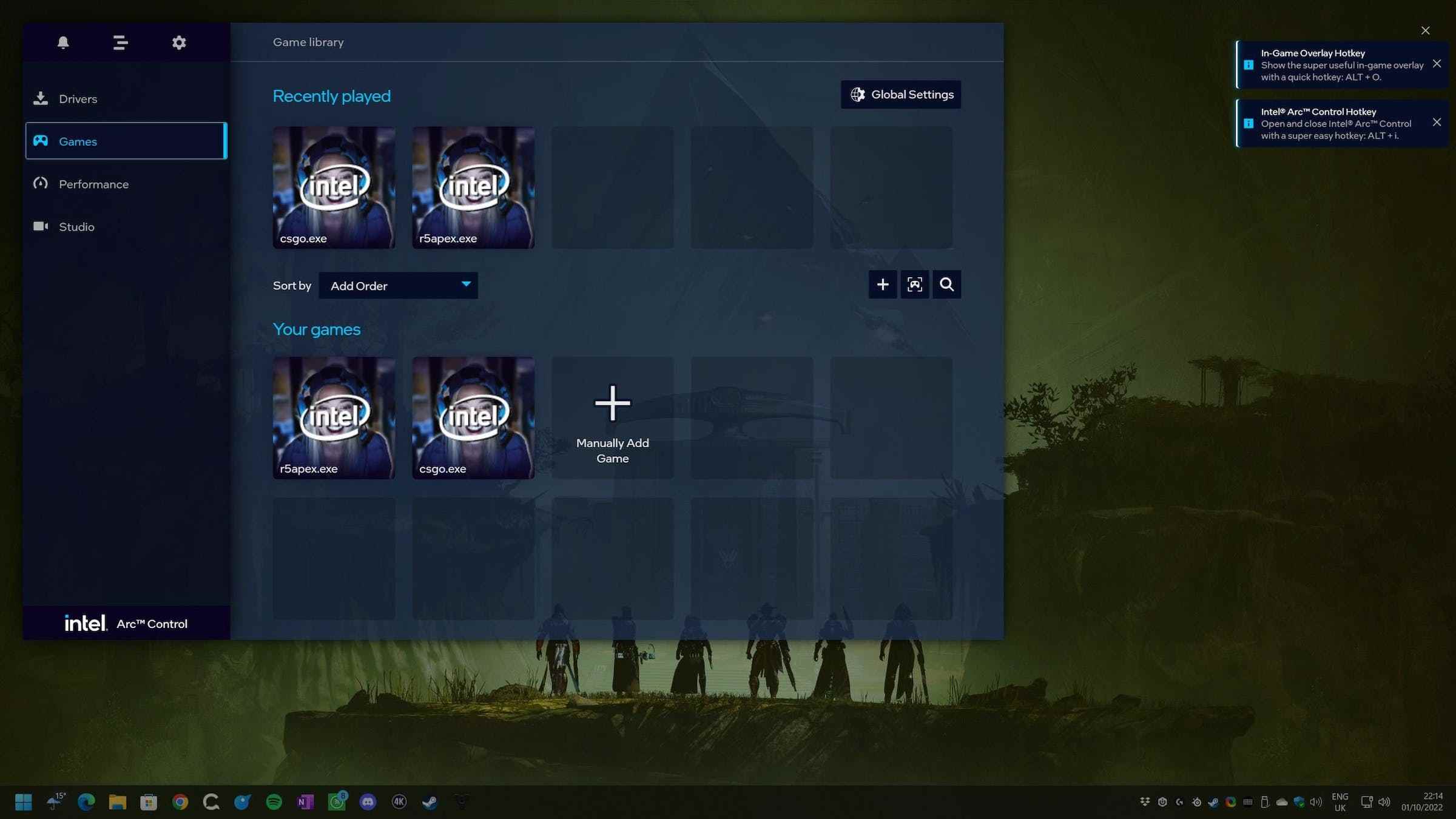This screenshot has width=1456, height=819.
Task: Select r5apex.exe from recently played
Action: coord(473,187)
